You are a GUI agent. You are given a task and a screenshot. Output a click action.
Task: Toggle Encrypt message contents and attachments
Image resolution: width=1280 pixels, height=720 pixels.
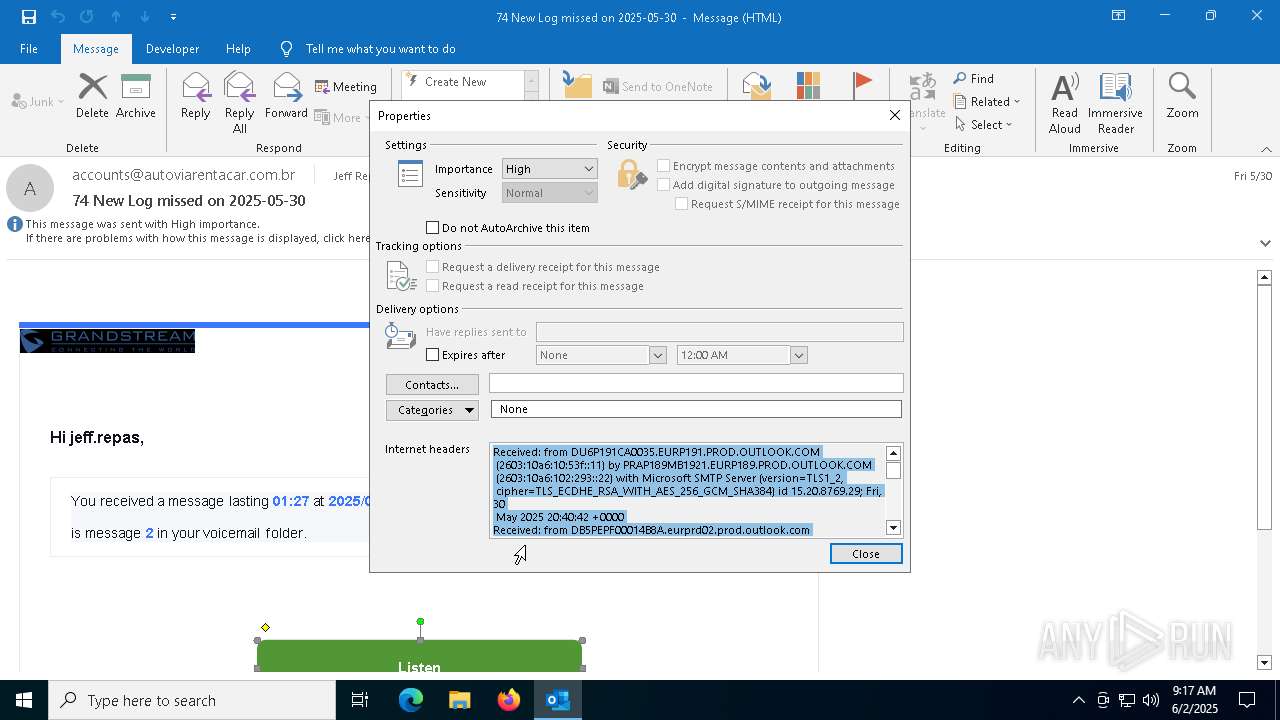pos(663,166)
